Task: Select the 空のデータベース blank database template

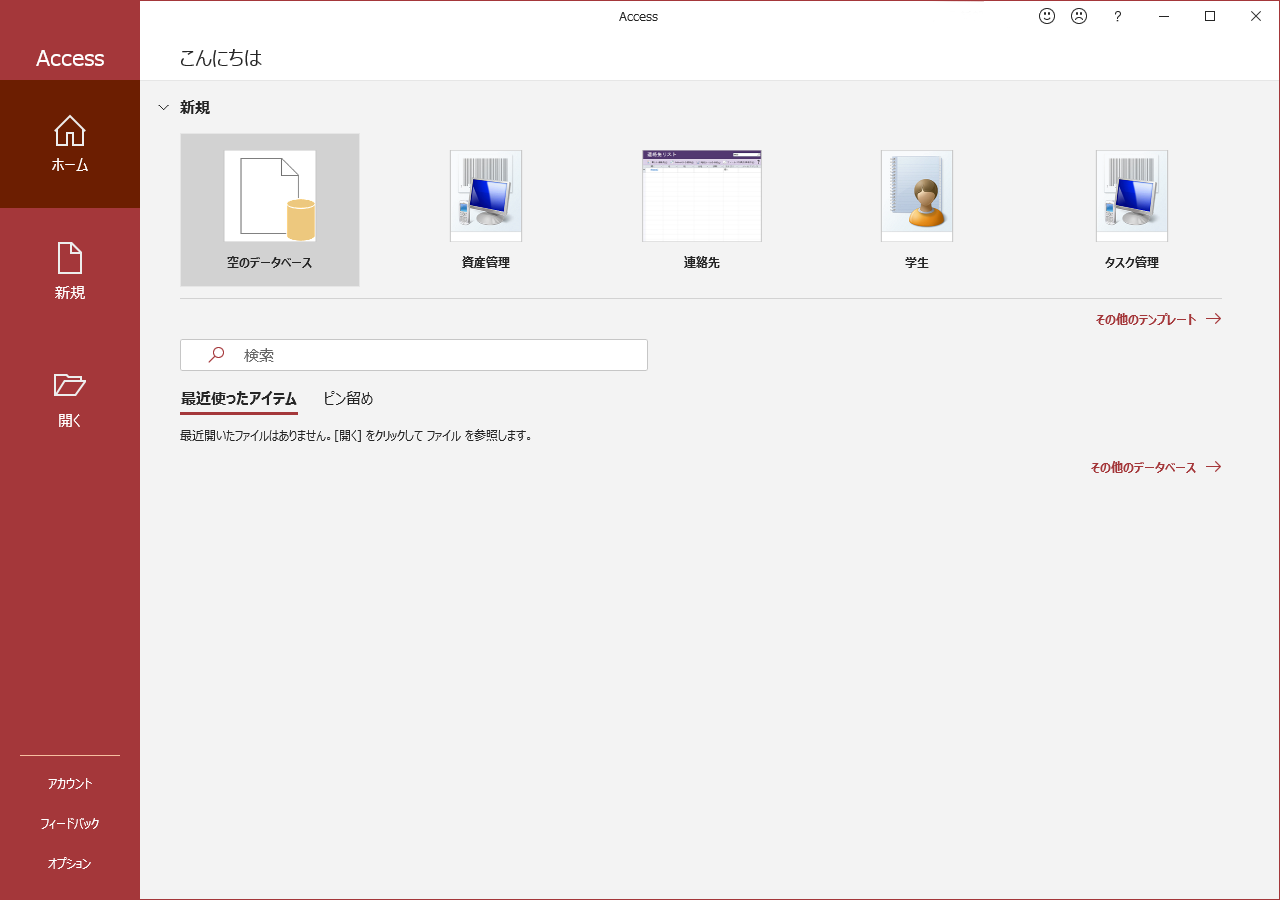Action: (x=270, y=210)
